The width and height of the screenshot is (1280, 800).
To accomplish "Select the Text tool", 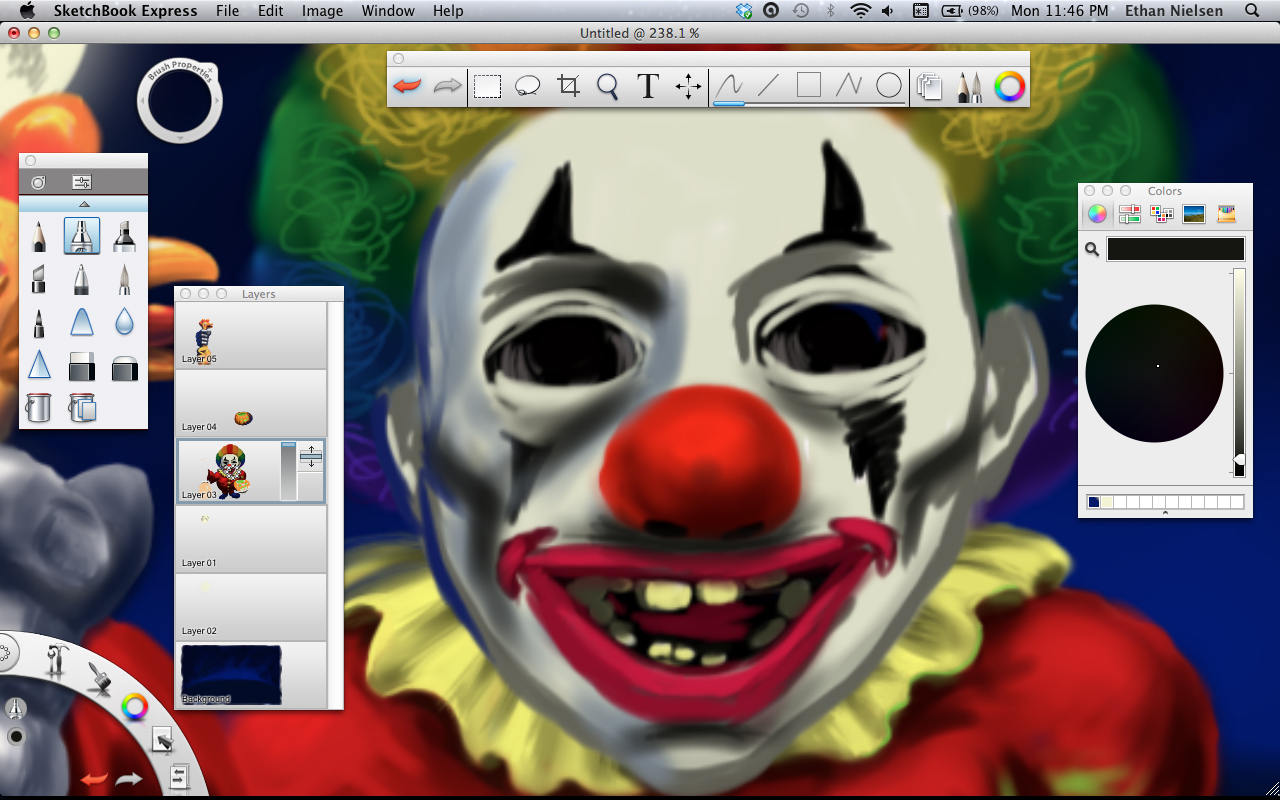I will tap(648, 87).
